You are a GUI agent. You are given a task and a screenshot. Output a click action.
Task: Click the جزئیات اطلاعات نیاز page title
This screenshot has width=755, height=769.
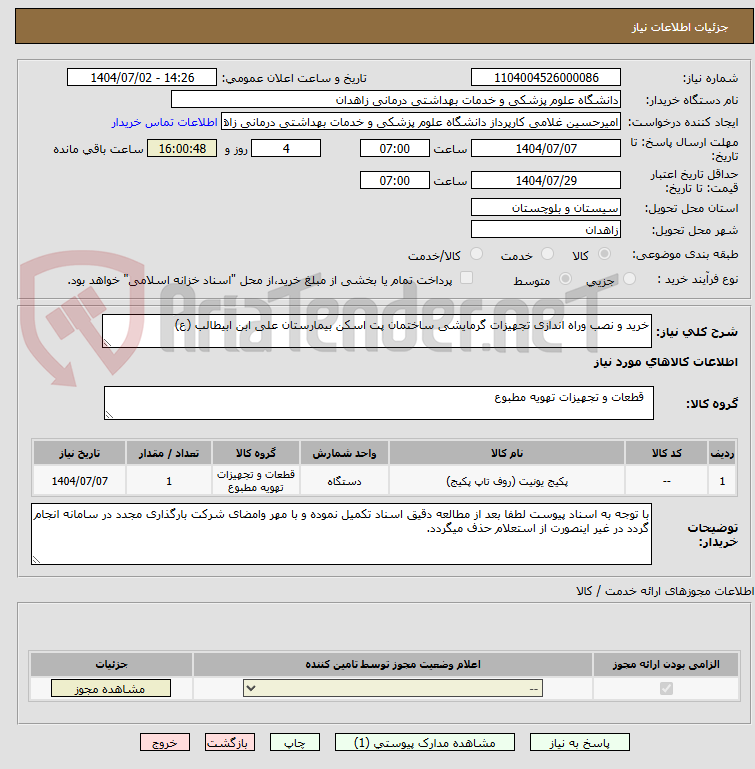coord(679,27)
